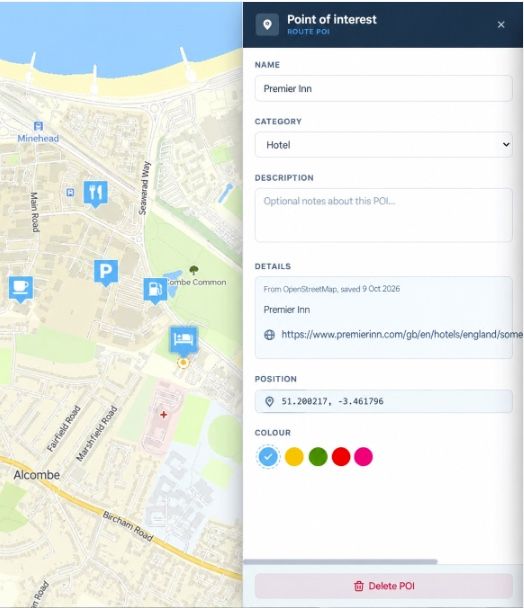The image size is (524, 608).
Task: Open the Category dropdown showing Hotel
Action: 384,145
